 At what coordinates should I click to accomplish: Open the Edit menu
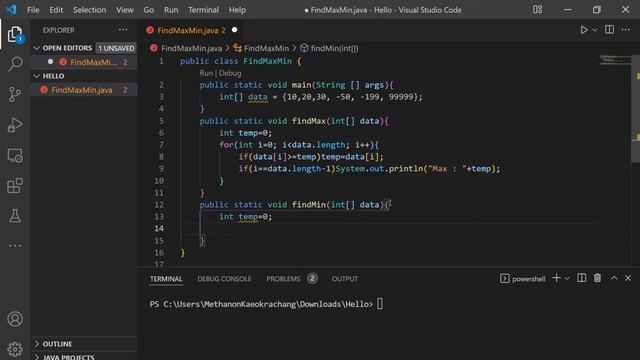tap(56, 10)
